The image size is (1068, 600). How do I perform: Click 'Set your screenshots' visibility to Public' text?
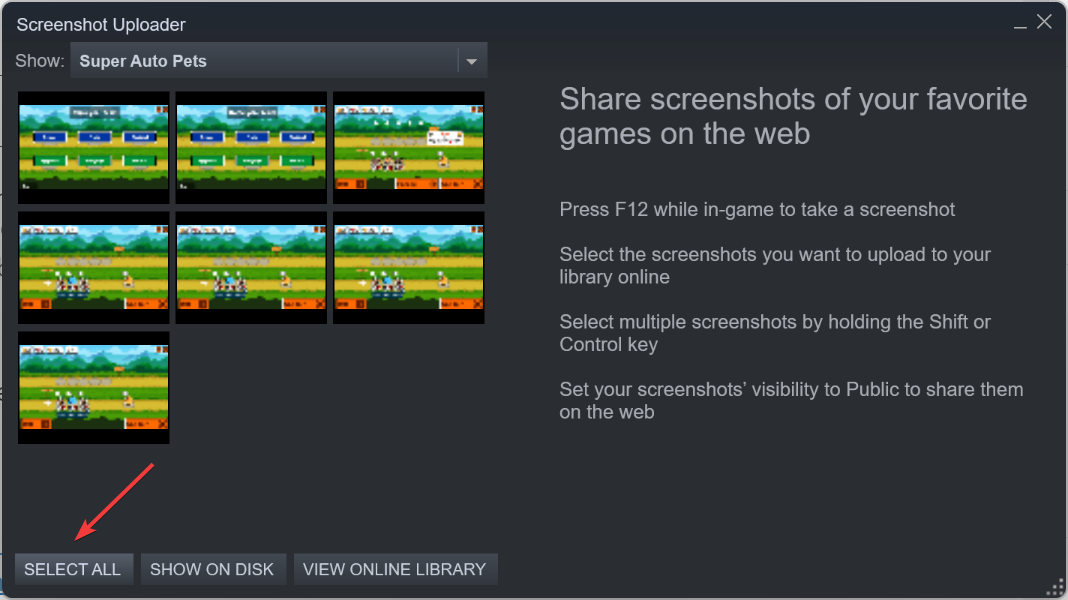(791, 400)
